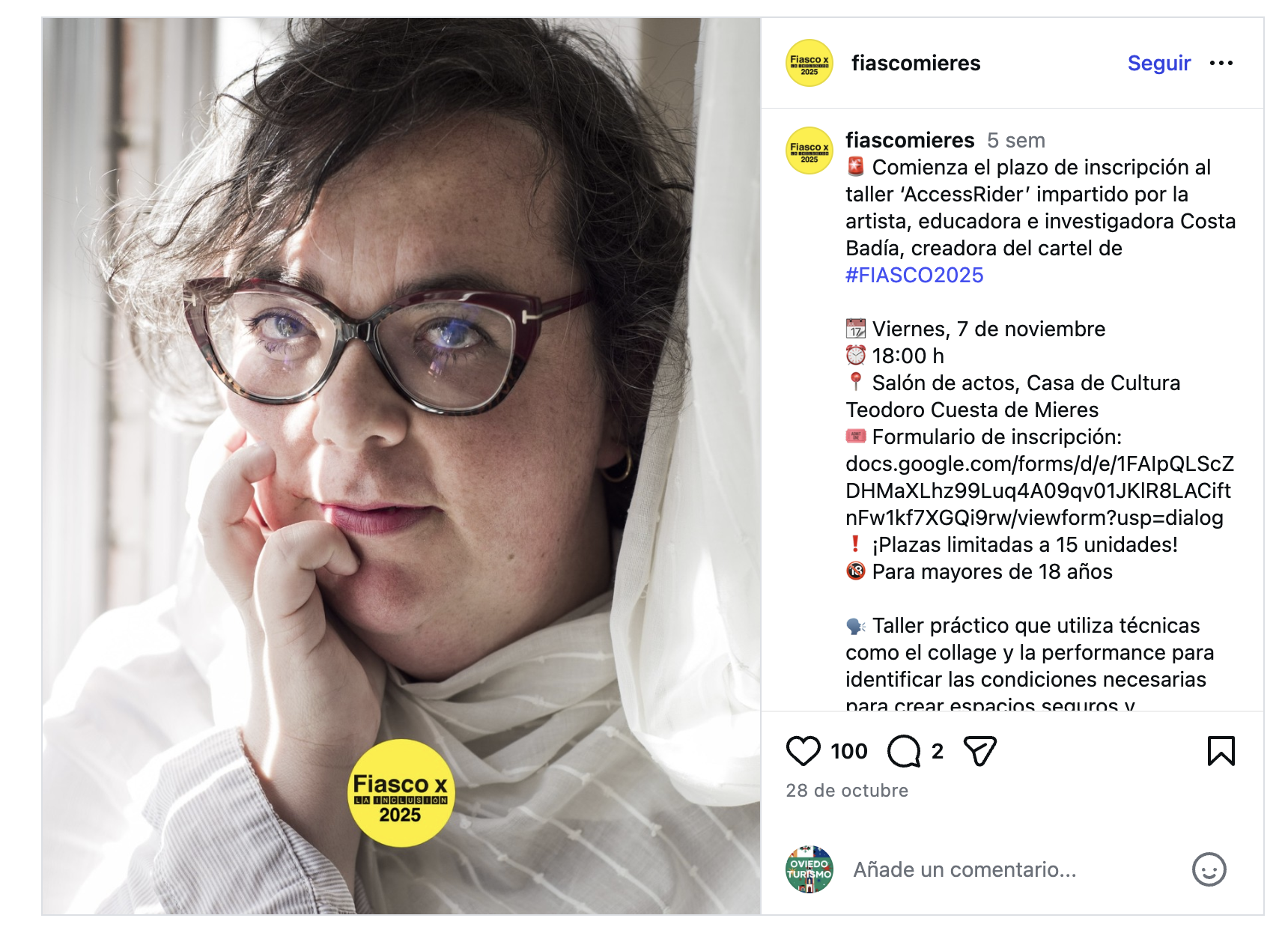1288x936 pixels.
Task: Like the post with the heart icon
Action: click(803, 751)
